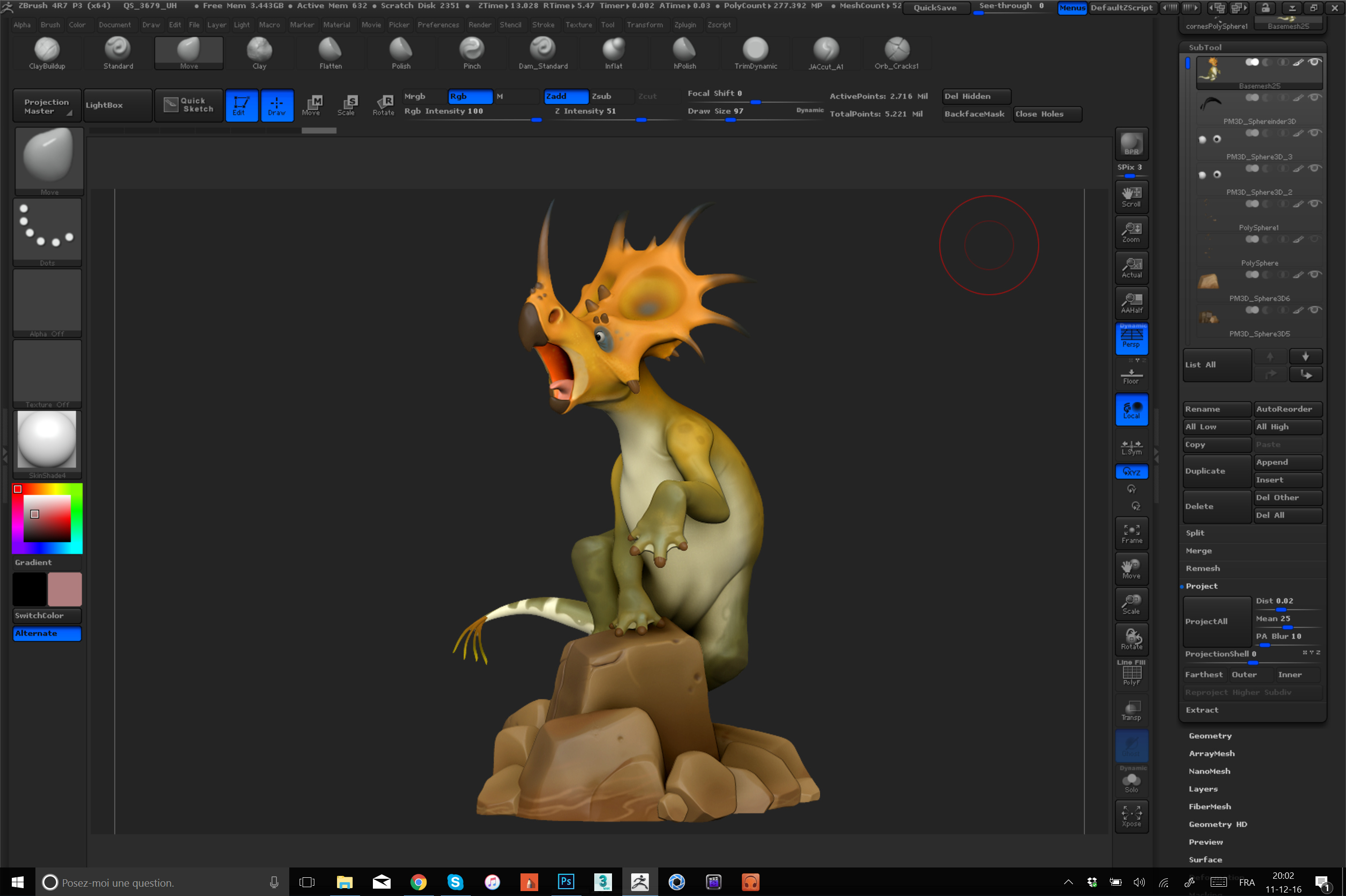1346x896 pixels.
Task: Click the right shelf Rotate view icon
Action: click(x=1132, y=639)
